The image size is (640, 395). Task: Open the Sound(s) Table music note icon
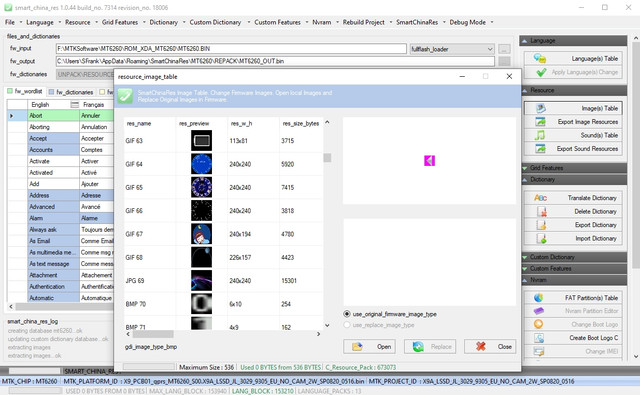(x=540, y=135)
